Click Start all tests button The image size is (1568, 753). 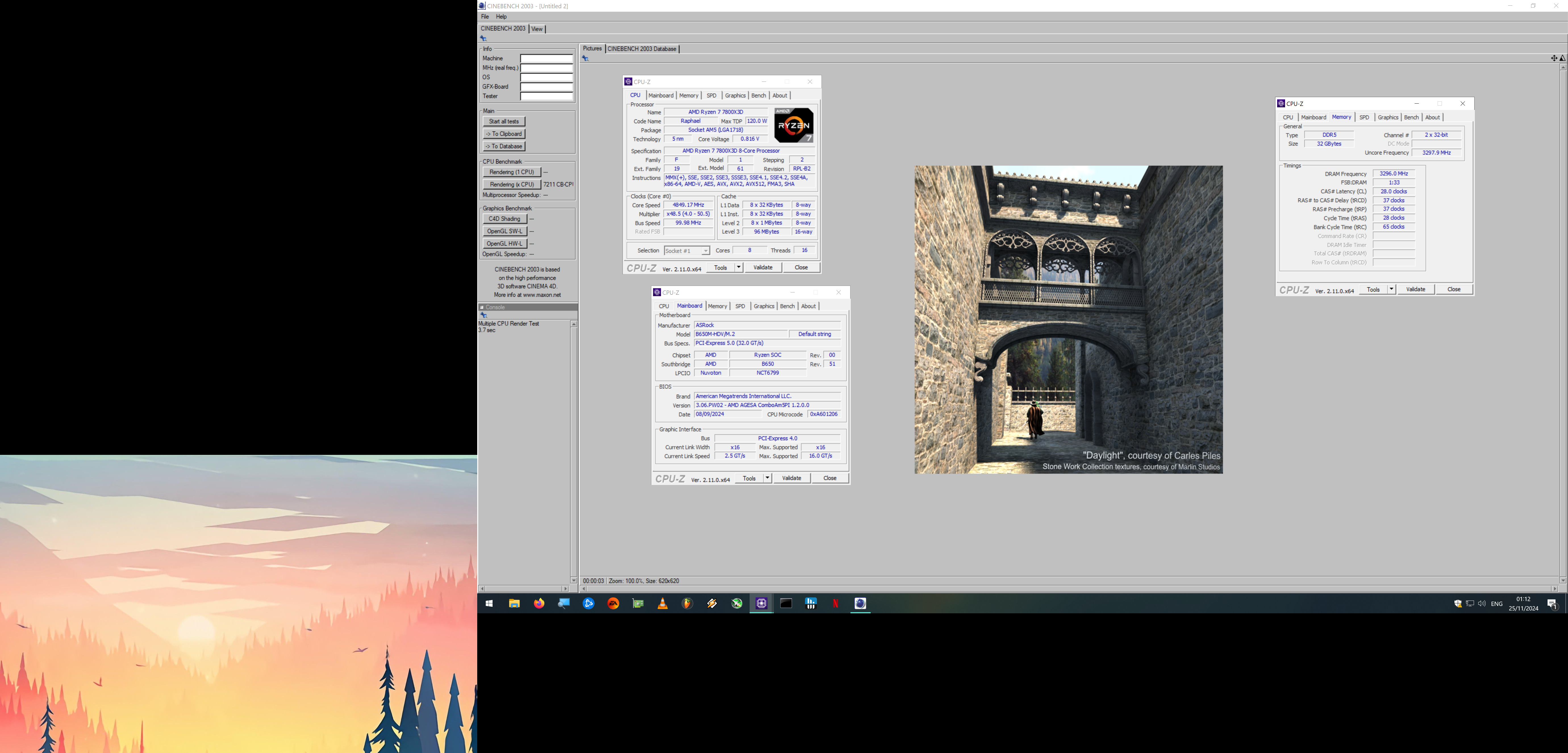coord(504,122)
